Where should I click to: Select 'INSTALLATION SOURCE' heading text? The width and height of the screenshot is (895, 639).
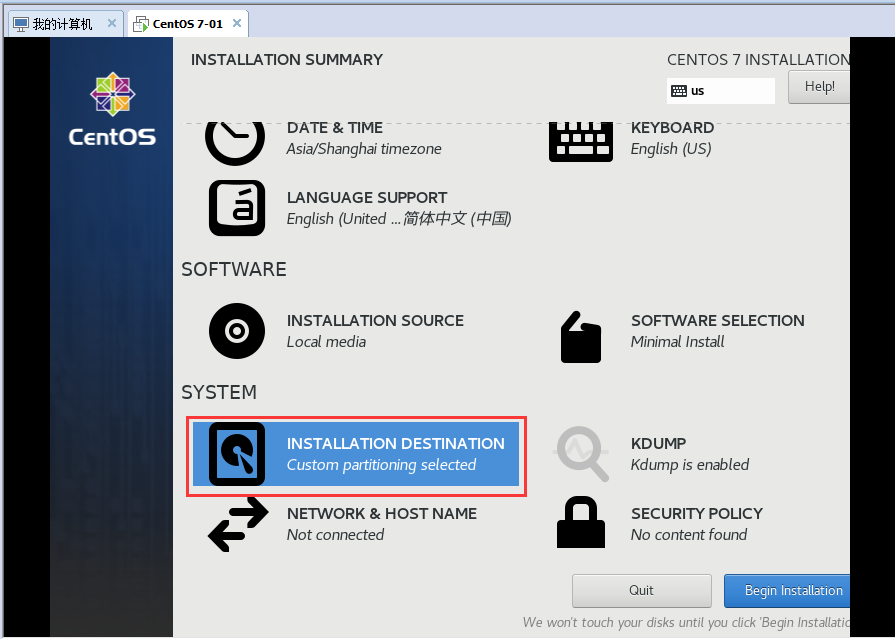click(x=375, y=321)
